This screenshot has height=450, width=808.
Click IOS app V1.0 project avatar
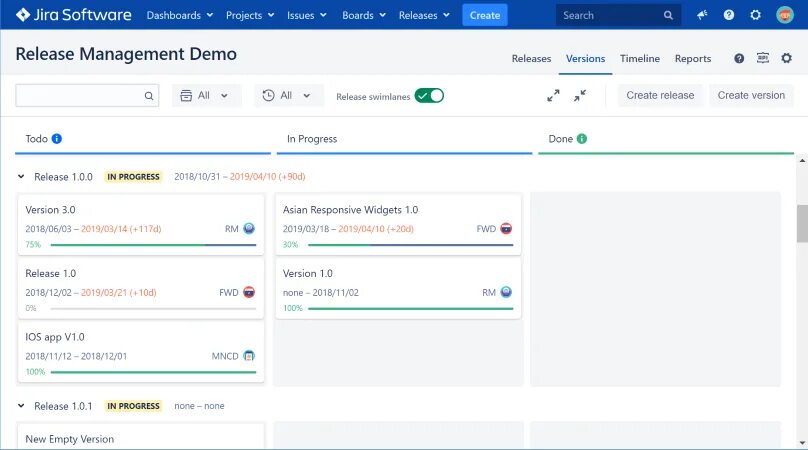249,356
